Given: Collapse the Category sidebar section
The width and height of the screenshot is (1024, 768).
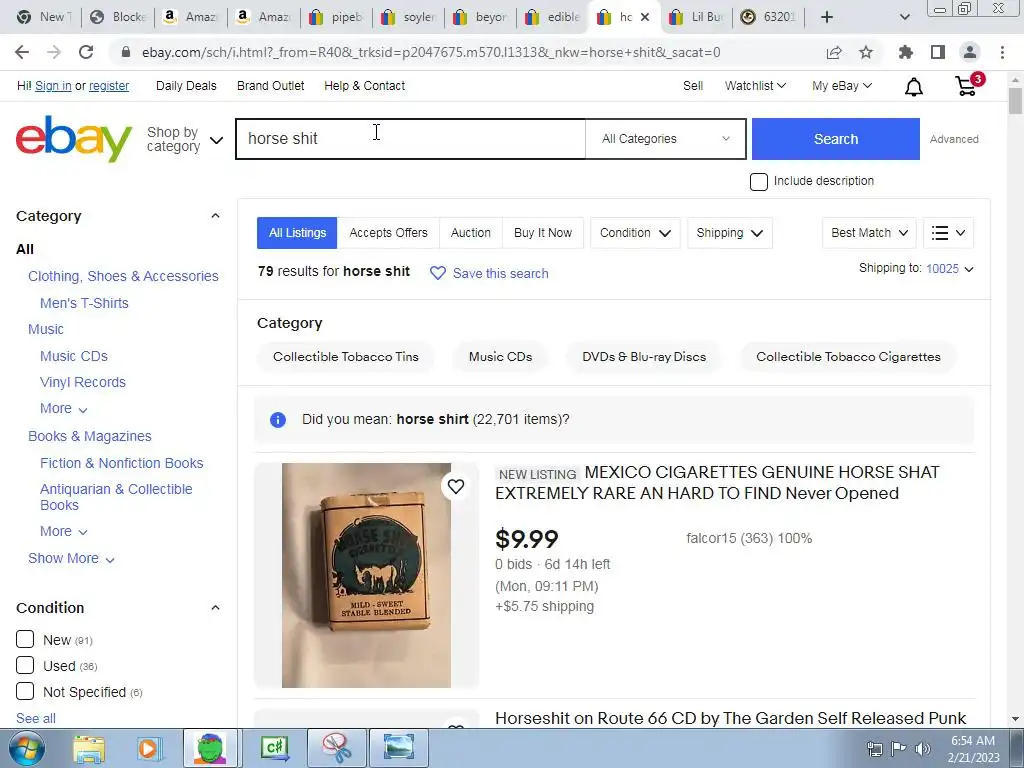Looking at the screenshot, I should point(216,216).
